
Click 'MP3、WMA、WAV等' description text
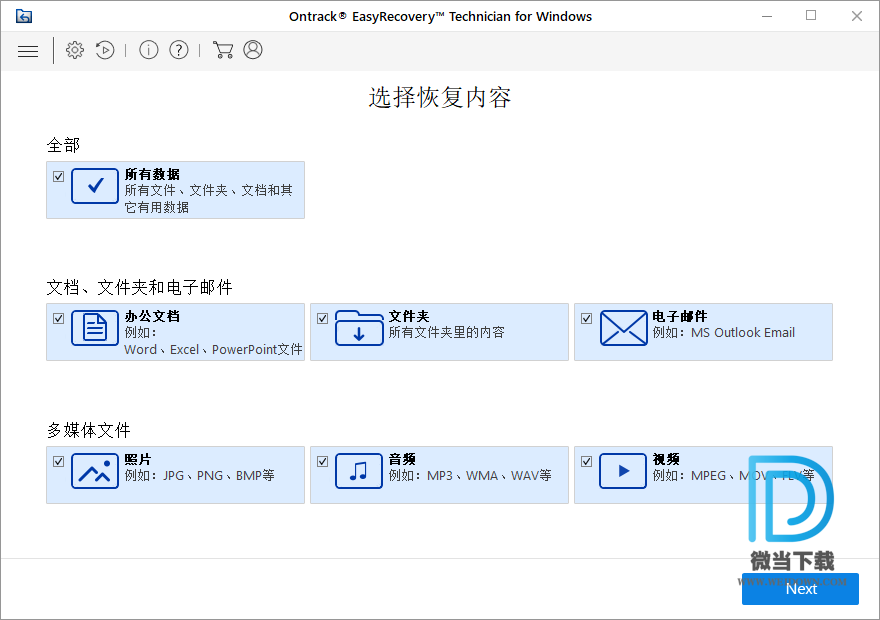489,476
